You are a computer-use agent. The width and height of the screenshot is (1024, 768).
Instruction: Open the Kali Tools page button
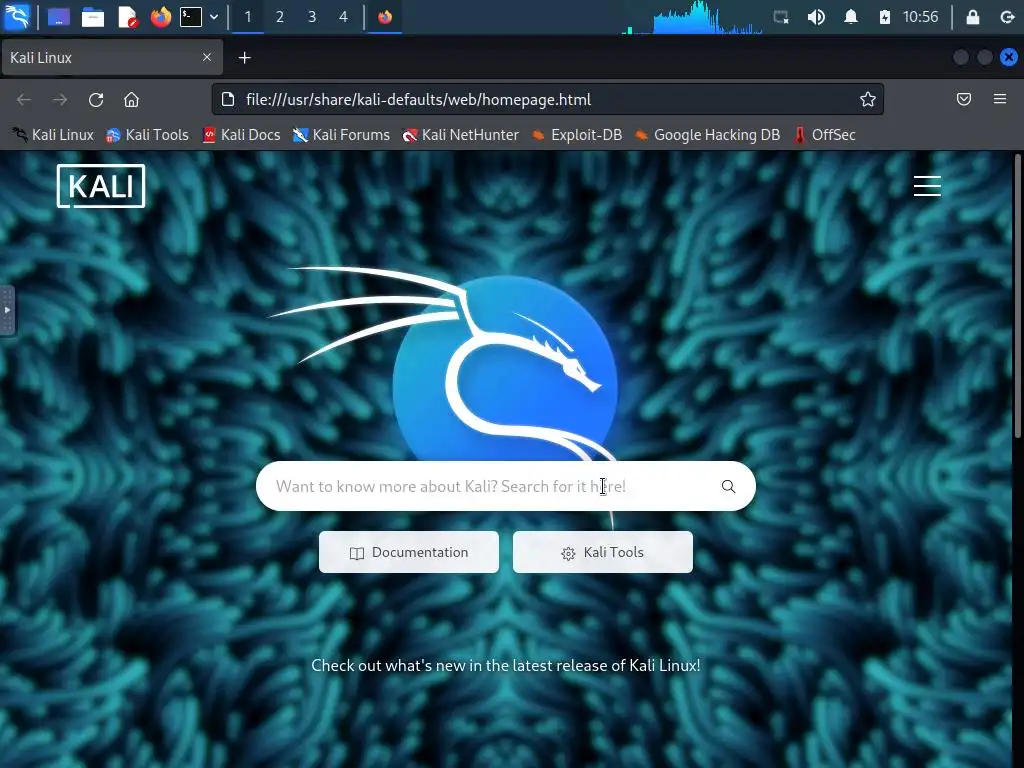[603, 552]
